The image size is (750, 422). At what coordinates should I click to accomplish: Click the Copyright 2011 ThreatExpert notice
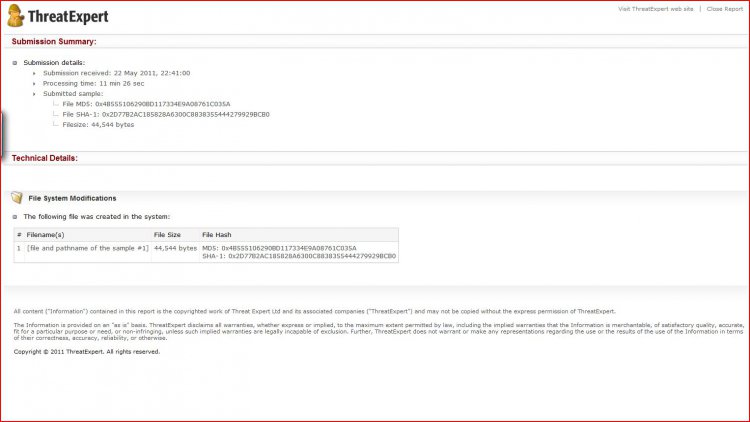tap(87, 352)
